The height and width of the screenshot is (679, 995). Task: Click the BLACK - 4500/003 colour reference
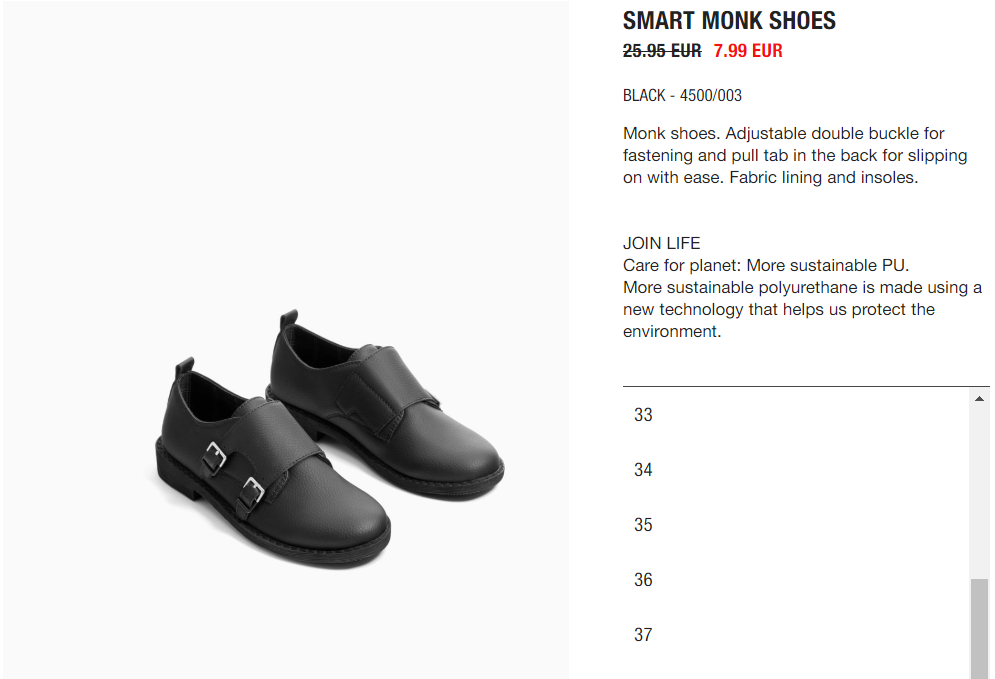point(682,95)
